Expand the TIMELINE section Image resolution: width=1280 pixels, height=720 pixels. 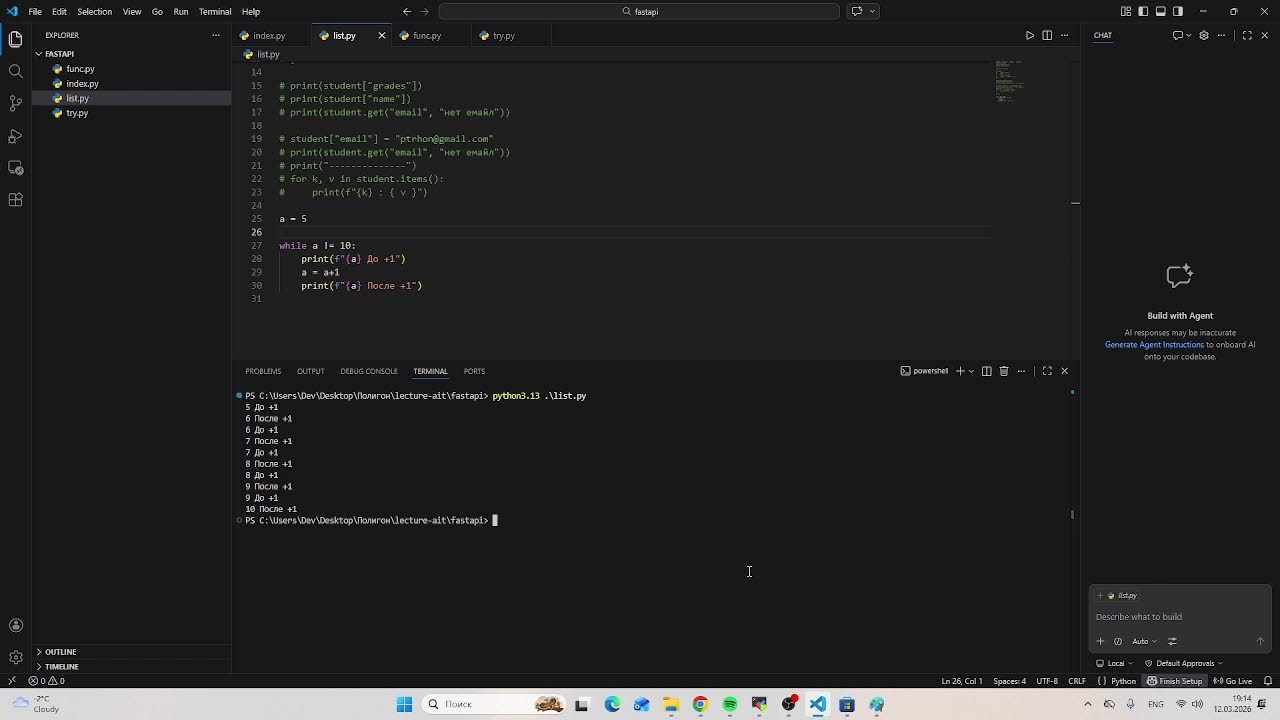click(x=61, y=666)
